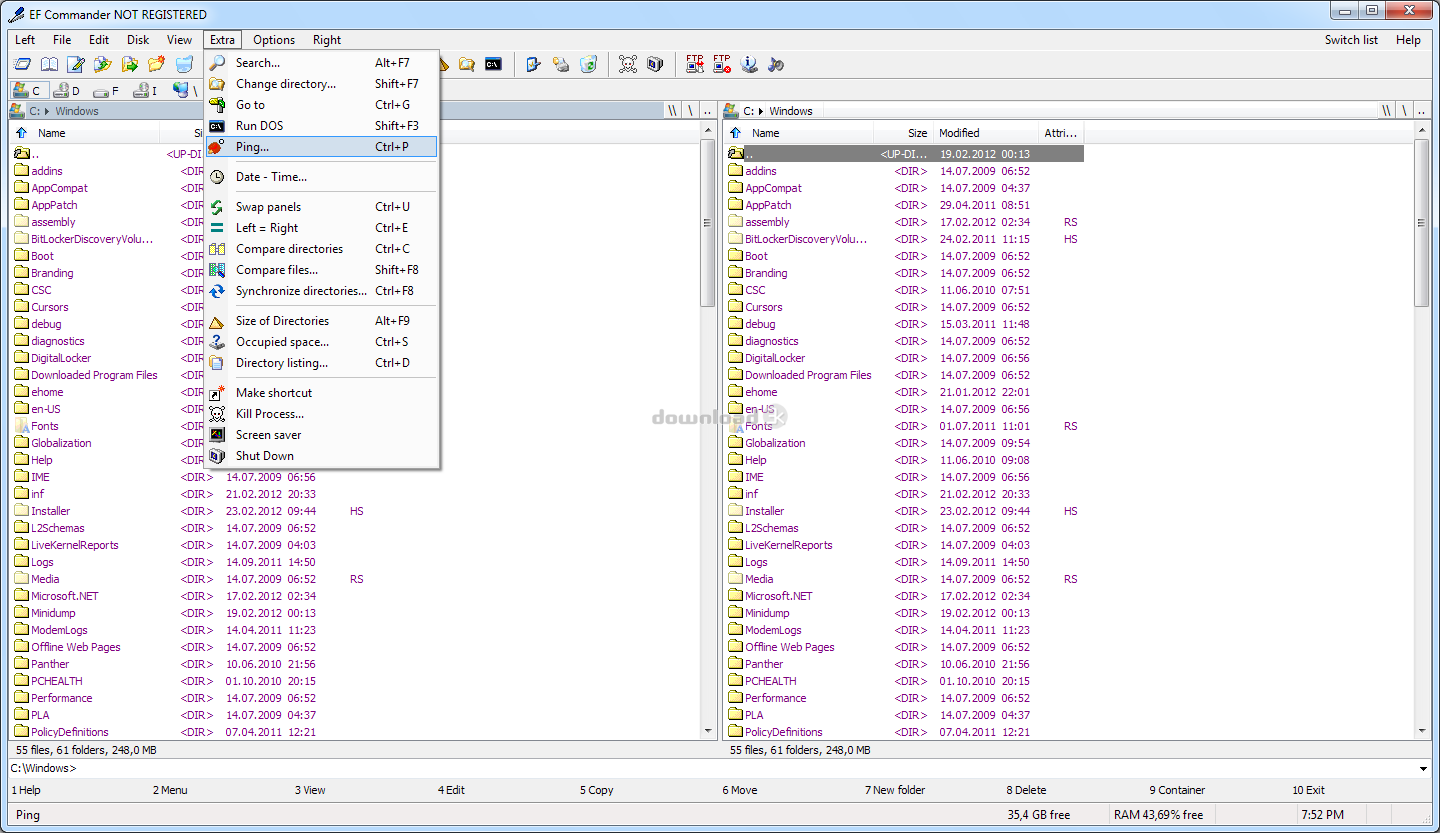The image size is (1440, 833).
Task: Click the green recycle bin toolbar icon
Action: (588, 65)
